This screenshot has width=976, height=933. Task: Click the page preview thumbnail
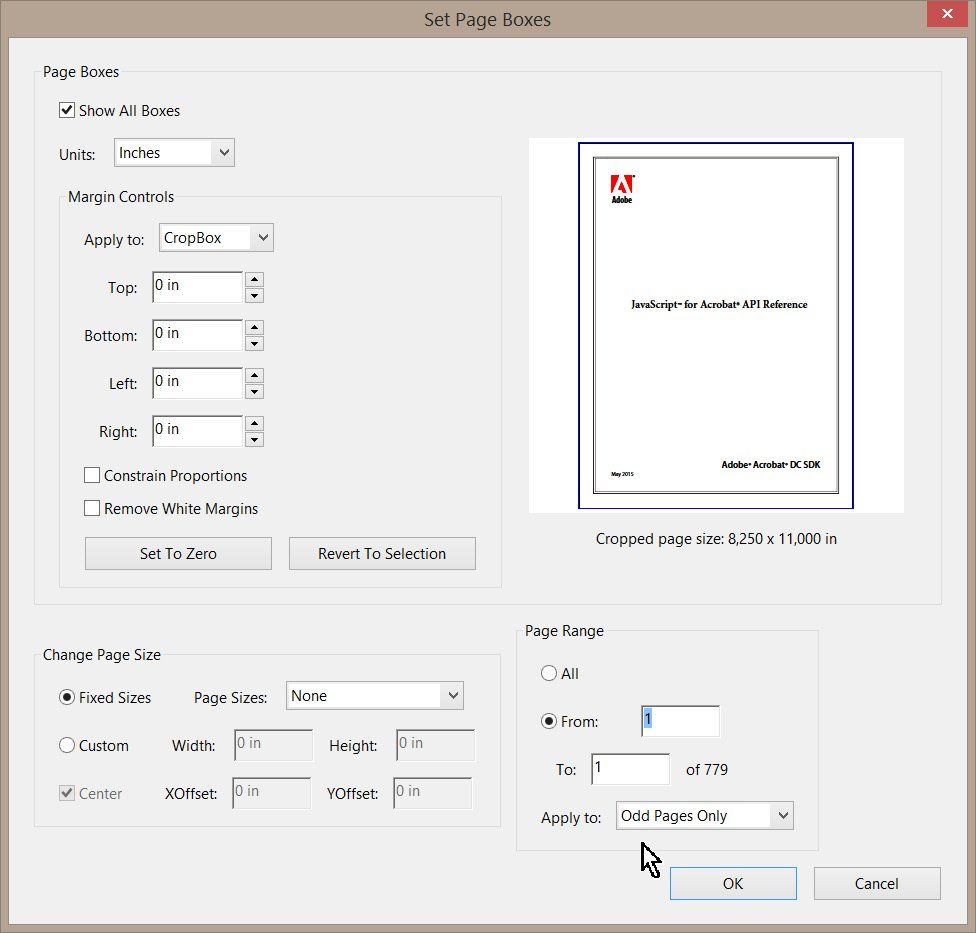pos(715,325)
